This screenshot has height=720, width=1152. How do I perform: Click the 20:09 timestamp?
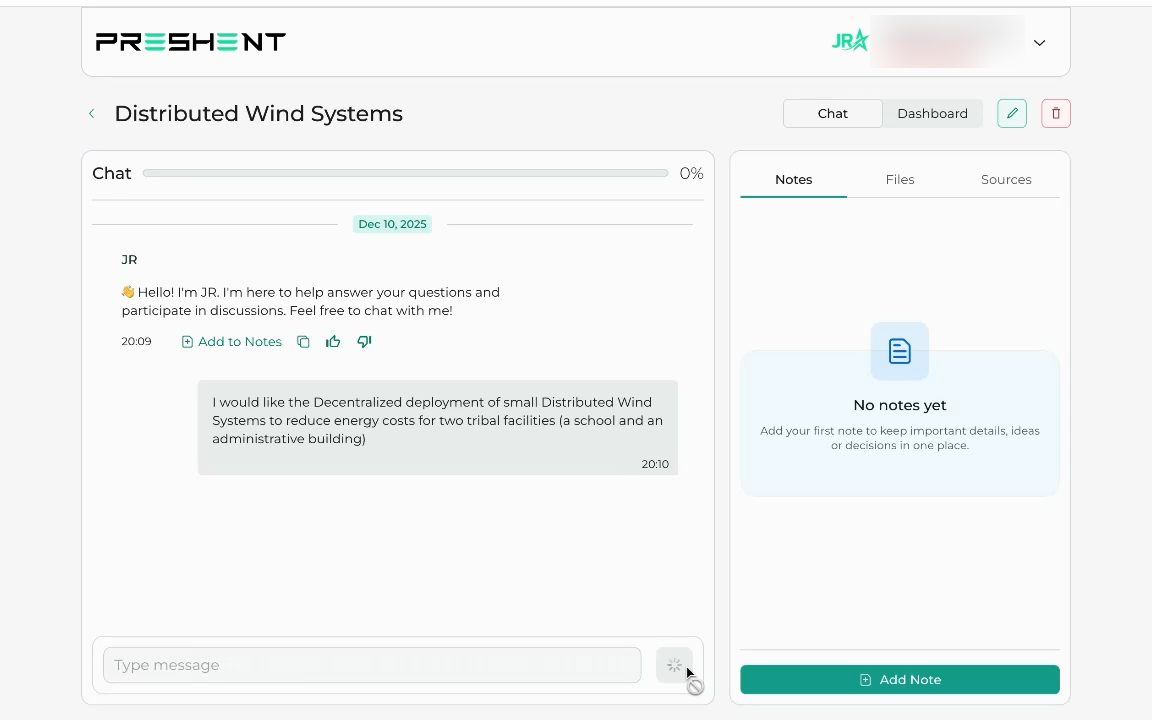(x=136, y=342)
